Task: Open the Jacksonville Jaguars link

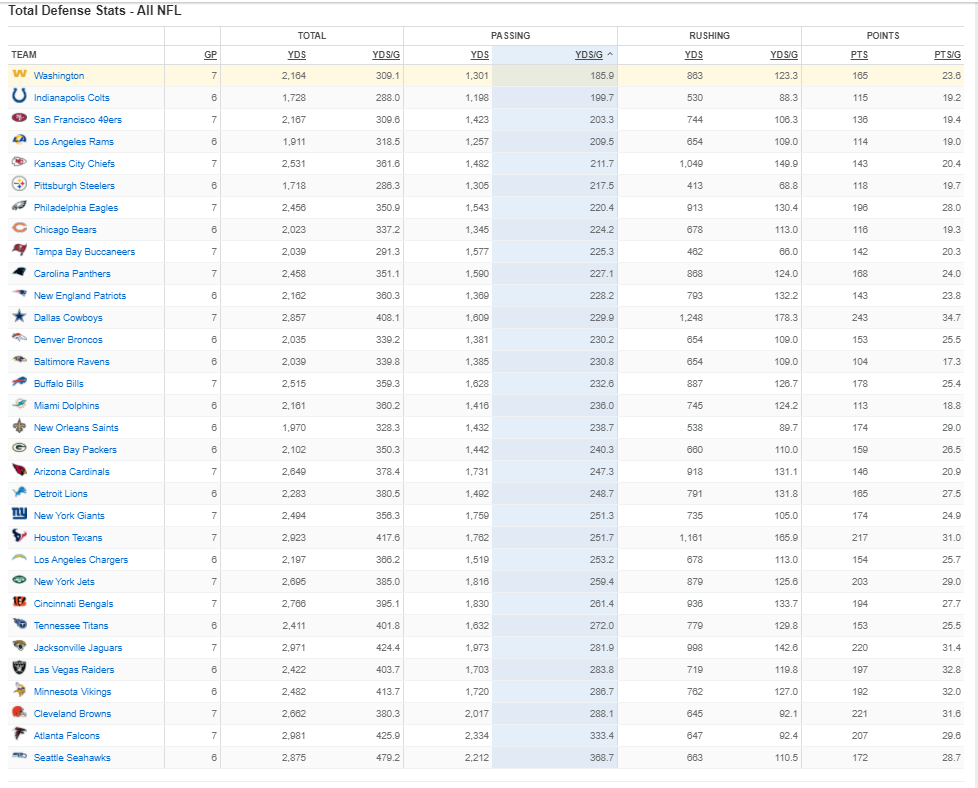Action: (x=78, y=648)
